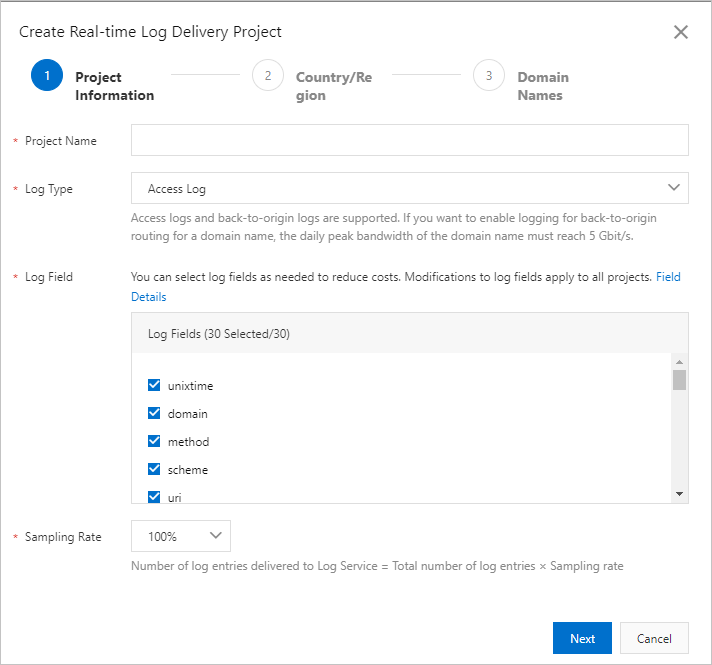This screenshot has height=665, width=712.
Task: Toggle the method checkbox
Action: pos(154,441)
